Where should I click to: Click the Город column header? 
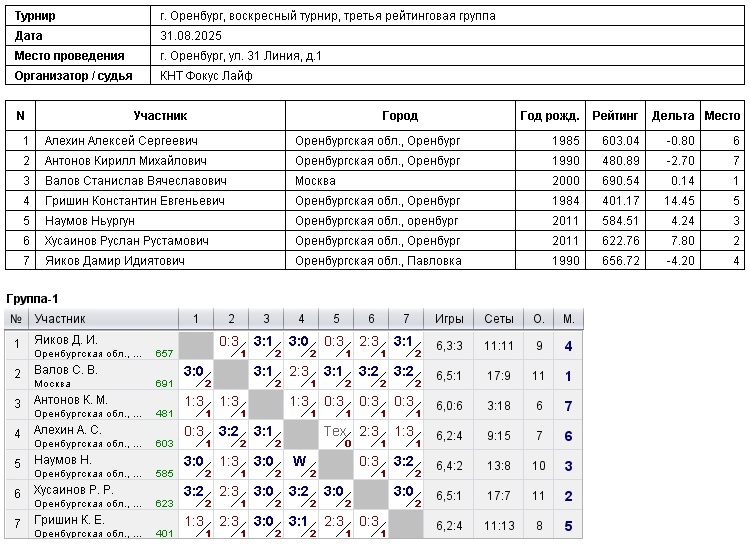coord(400,116)
